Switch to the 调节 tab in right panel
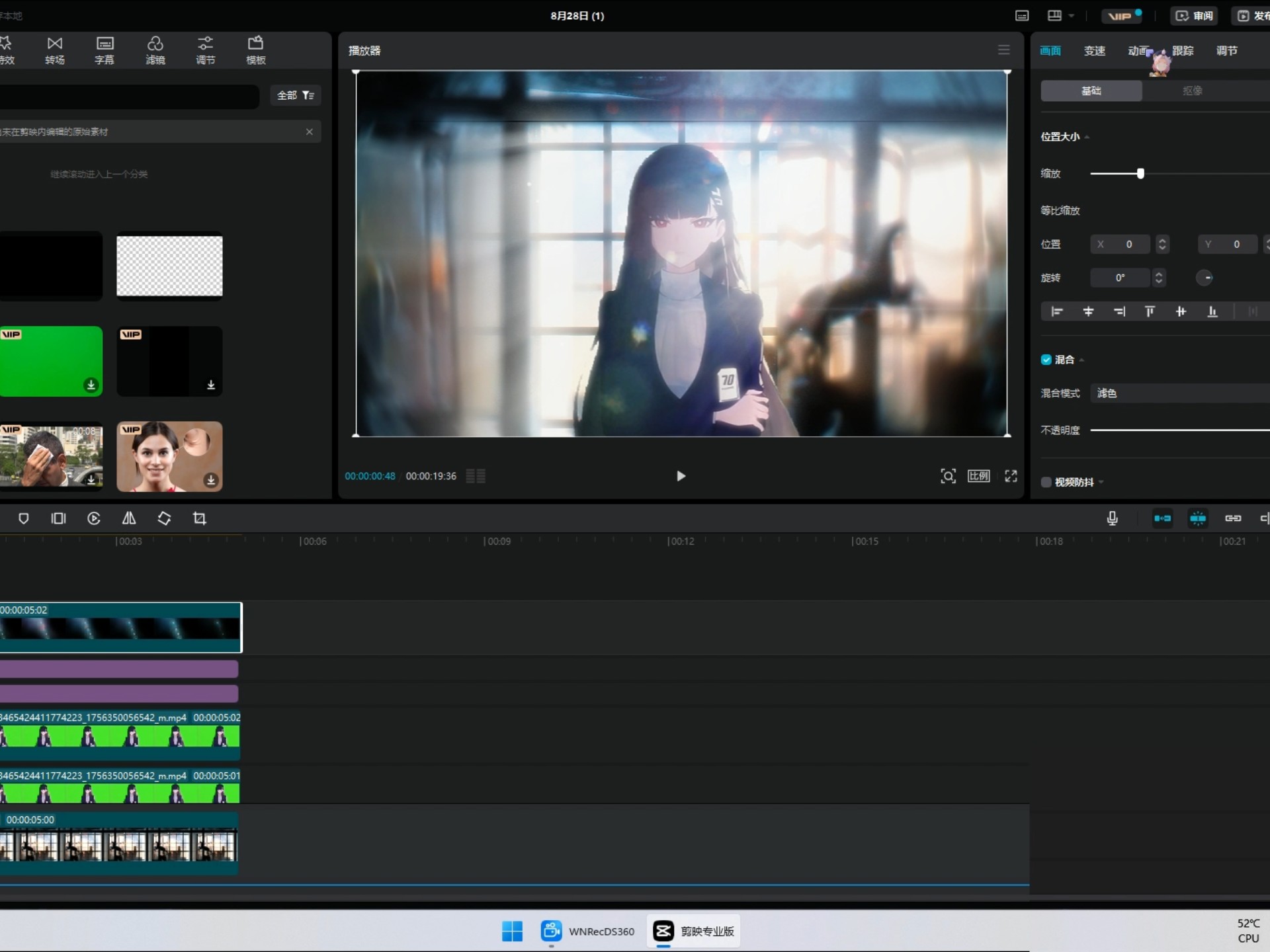The height and width of the screenshot is (952, 1270). pos(1227,51)
